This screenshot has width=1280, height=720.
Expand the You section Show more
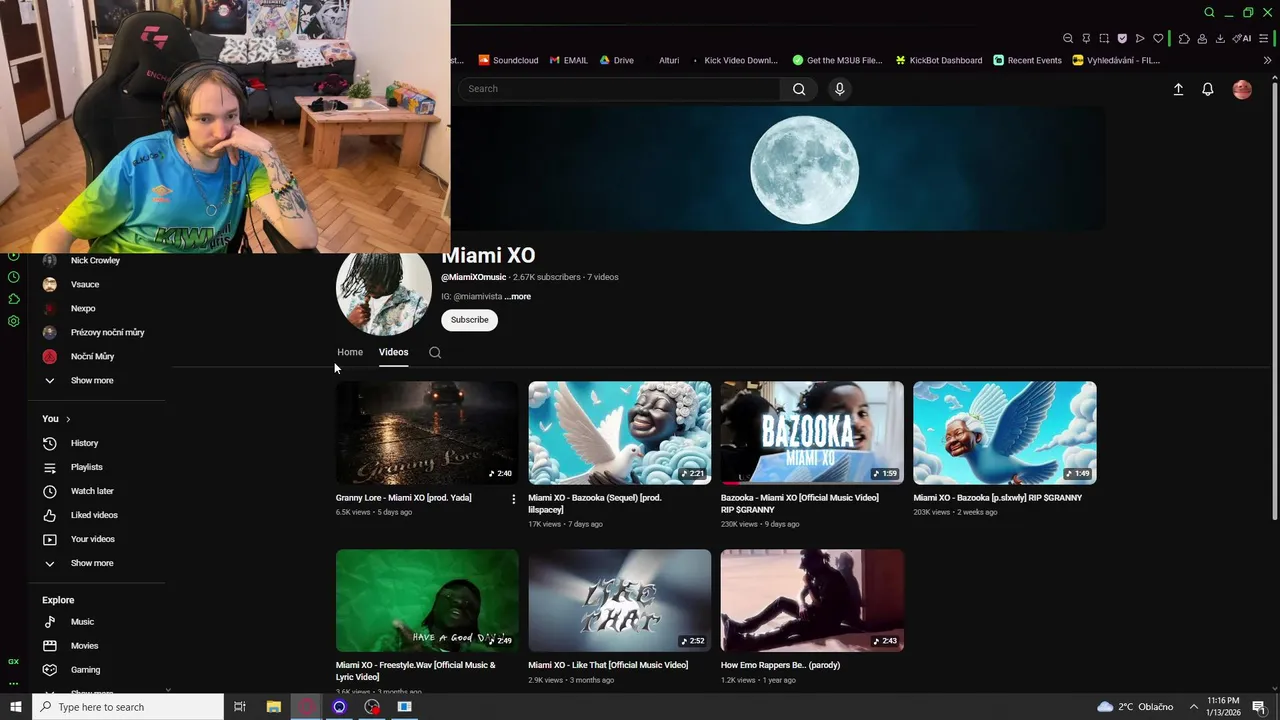pyautogui.click(x=92, y=563)
